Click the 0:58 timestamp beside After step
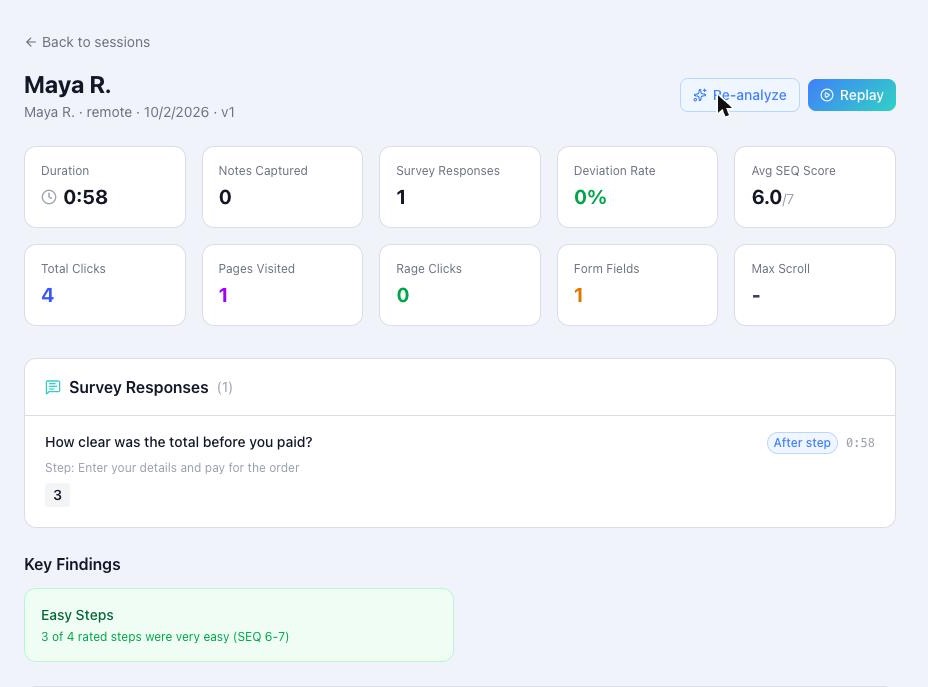The width and height of the screenshot is (928, 687). click(860, 443)
